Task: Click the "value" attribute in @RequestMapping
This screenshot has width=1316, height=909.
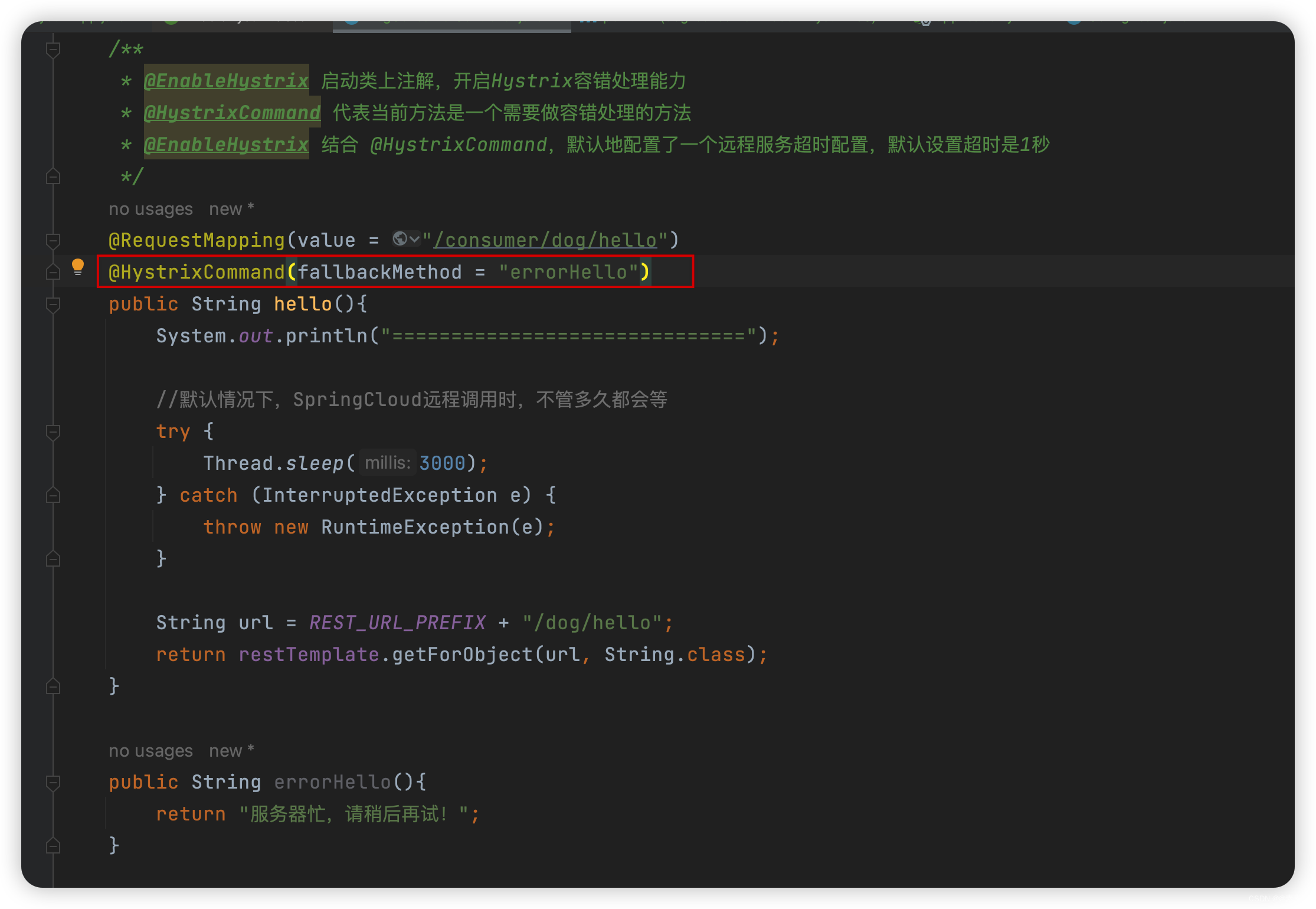Action: pyautogui.click(x=326, y=240)
